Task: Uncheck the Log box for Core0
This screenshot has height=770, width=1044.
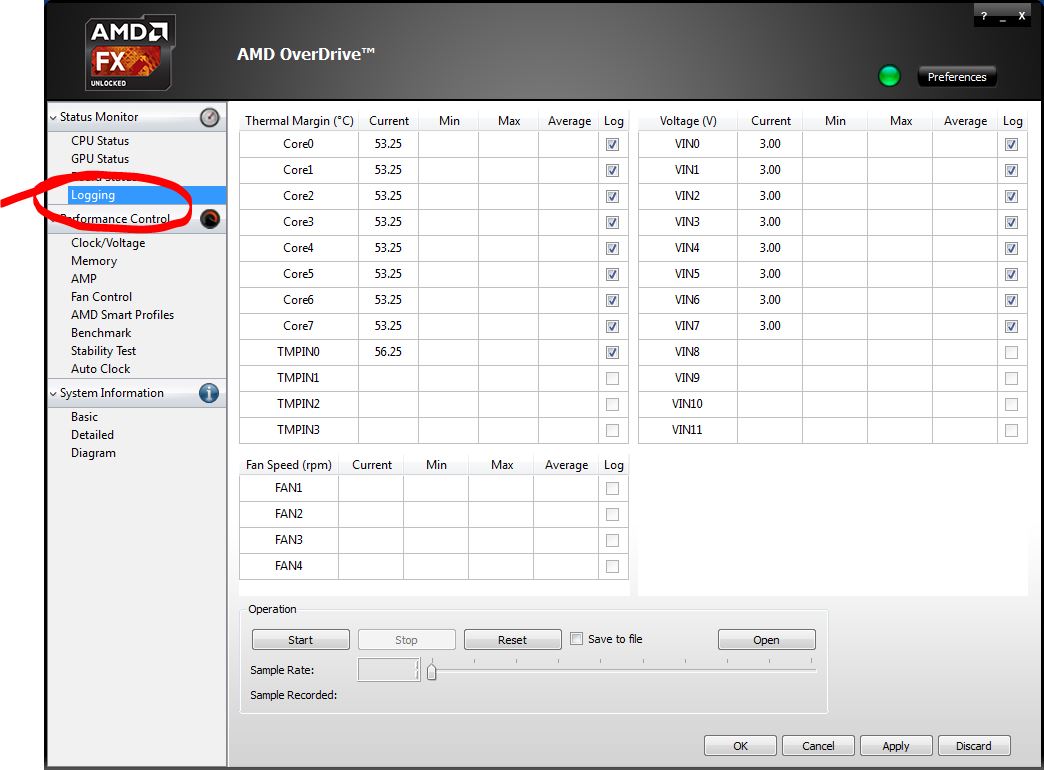Action: tap(613, 145)
